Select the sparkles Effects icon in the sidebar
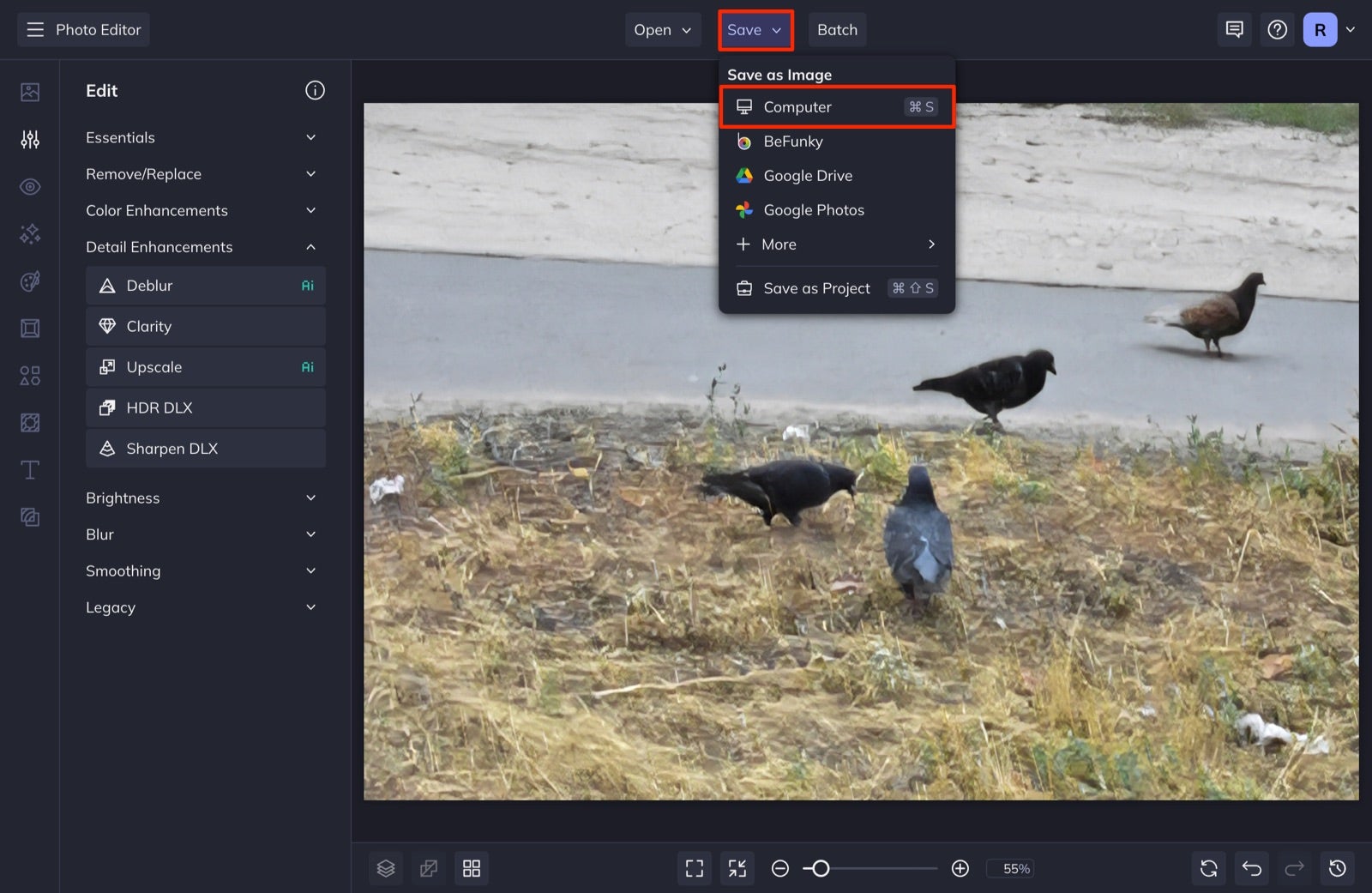 click(x=30, y=233)
